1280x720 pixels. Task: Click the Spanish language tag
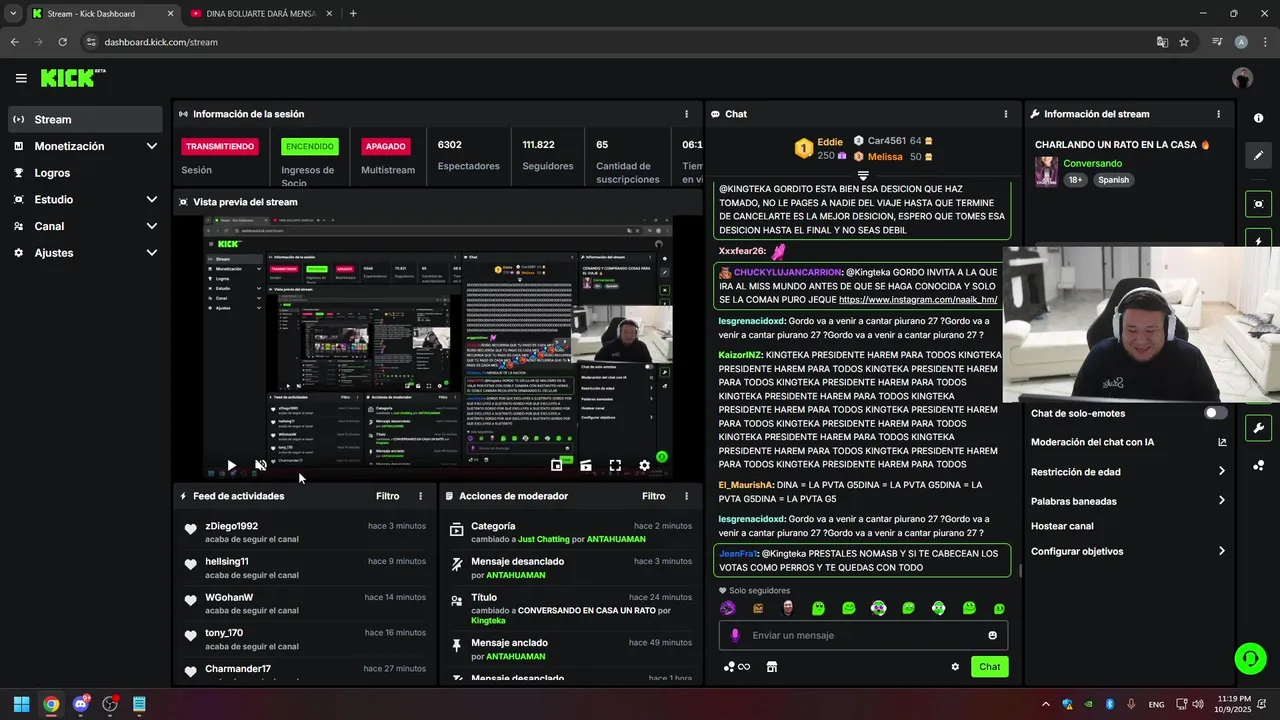1113,180
